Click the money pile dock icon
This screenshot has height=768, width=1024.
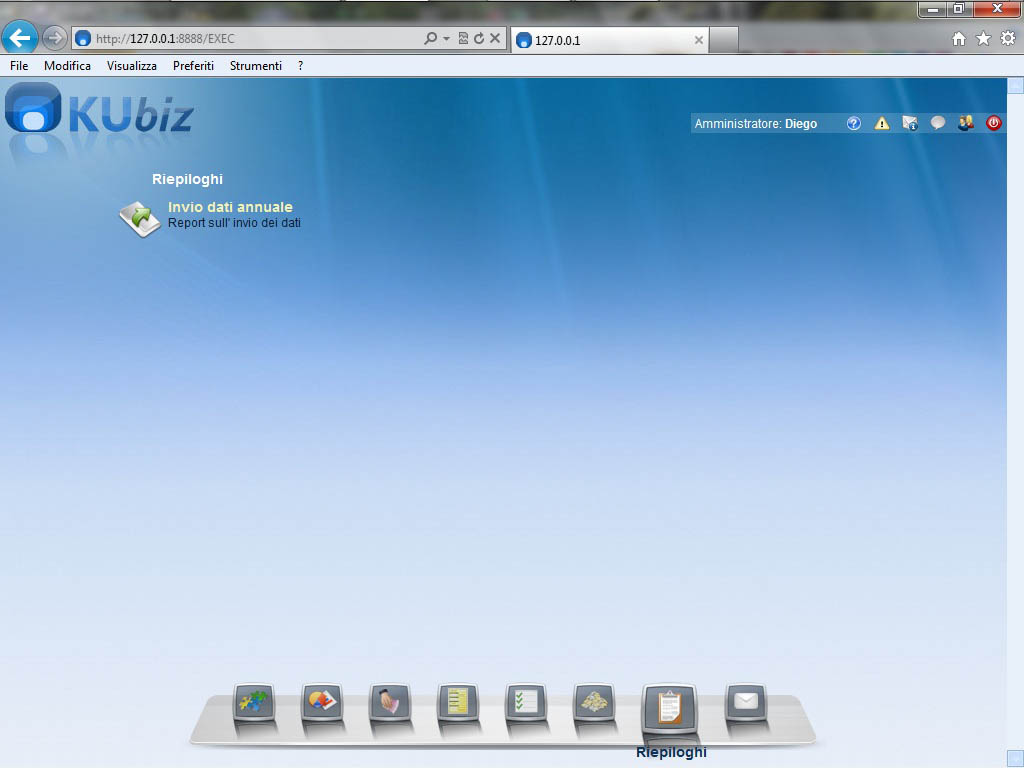(594, 702)
